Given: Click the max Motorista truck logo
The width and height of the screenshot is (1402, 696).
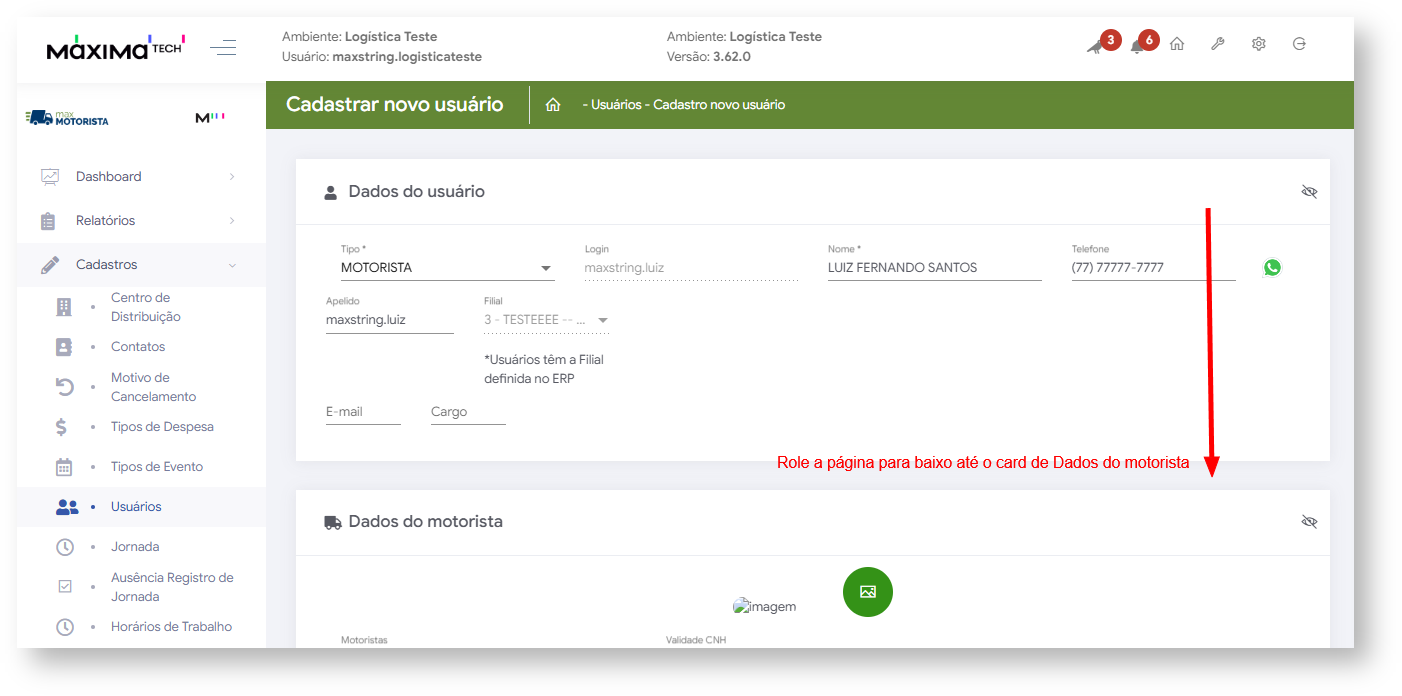Looking at the screenshot, I should [67, 118].
